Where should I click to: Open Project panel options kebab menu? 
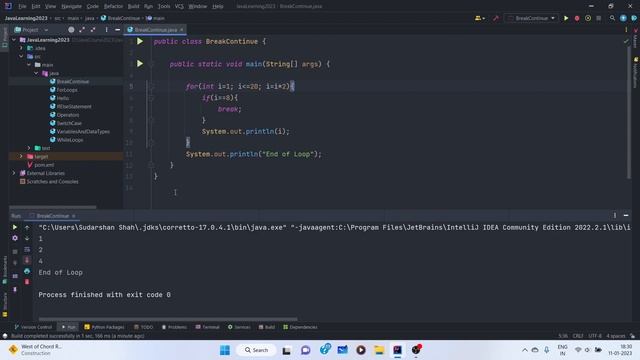pos(107,30)
